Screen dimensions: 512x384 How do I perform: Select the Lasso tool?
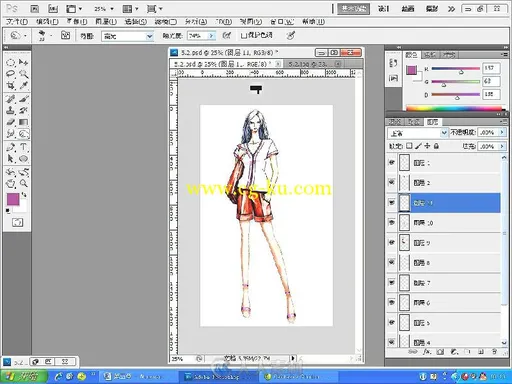(x=10, y=74)
